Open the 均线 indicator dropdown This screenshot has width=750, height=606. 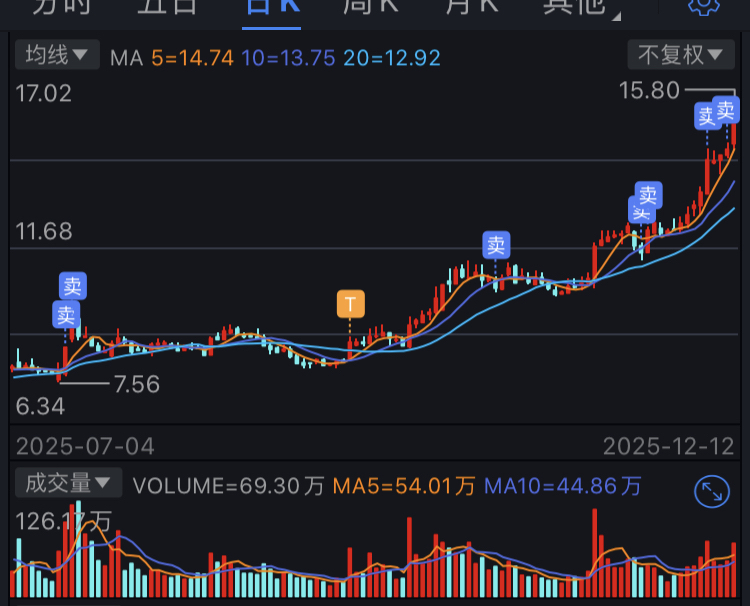(x=57, y=55)
